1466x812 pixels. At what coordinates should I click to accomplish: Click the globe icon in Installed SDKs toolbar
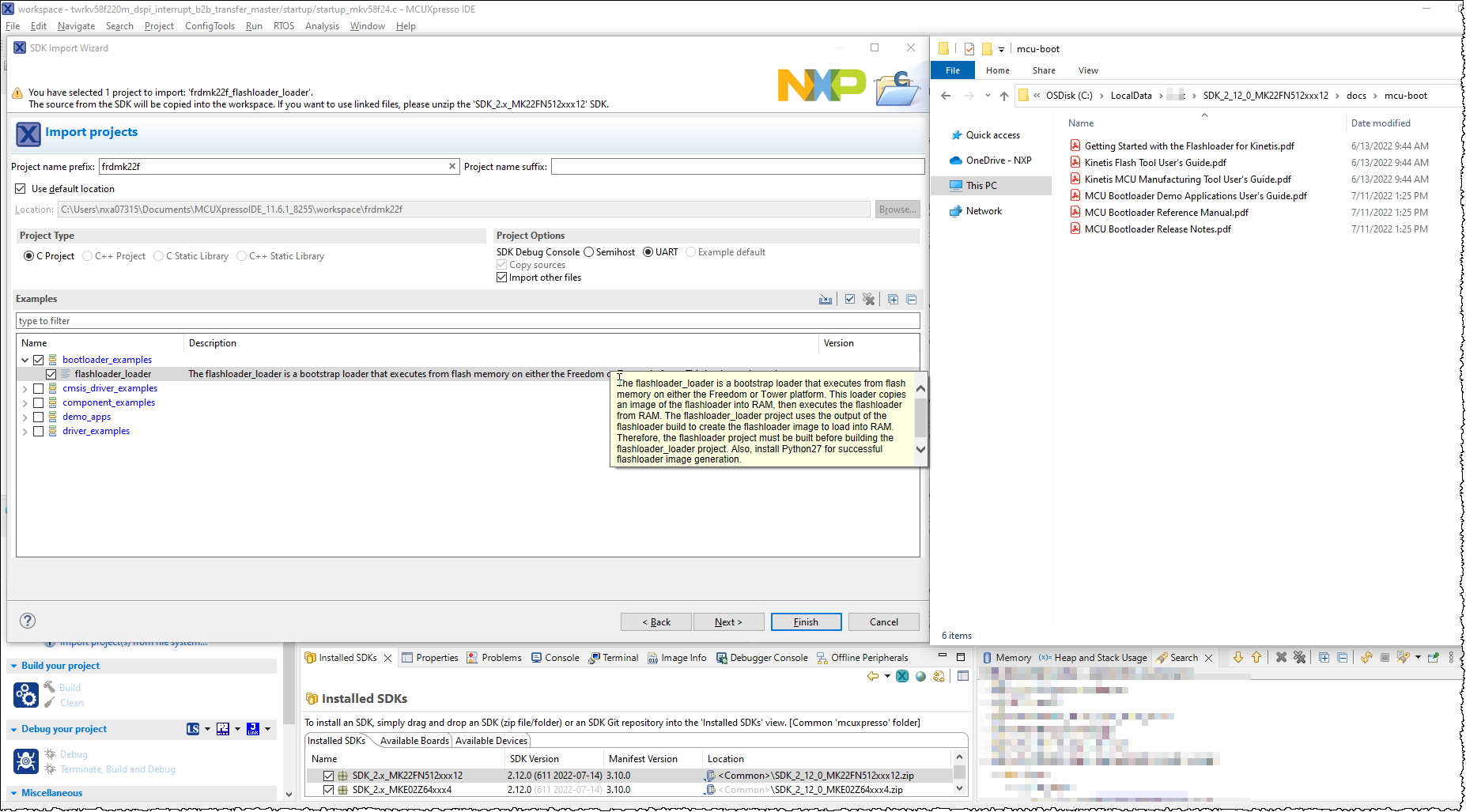[920, 676]
